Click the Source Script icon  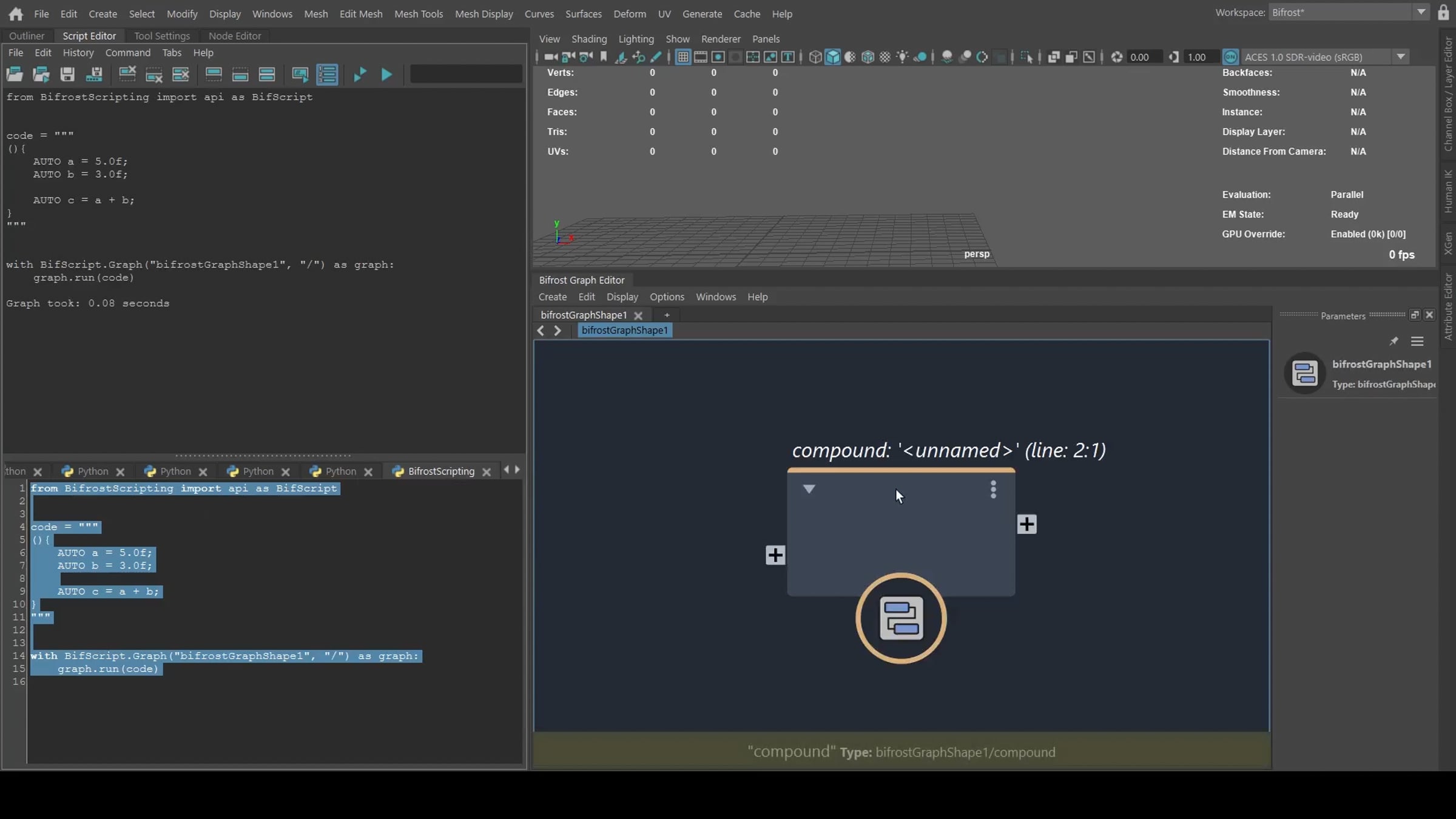[x=41, y=75]
